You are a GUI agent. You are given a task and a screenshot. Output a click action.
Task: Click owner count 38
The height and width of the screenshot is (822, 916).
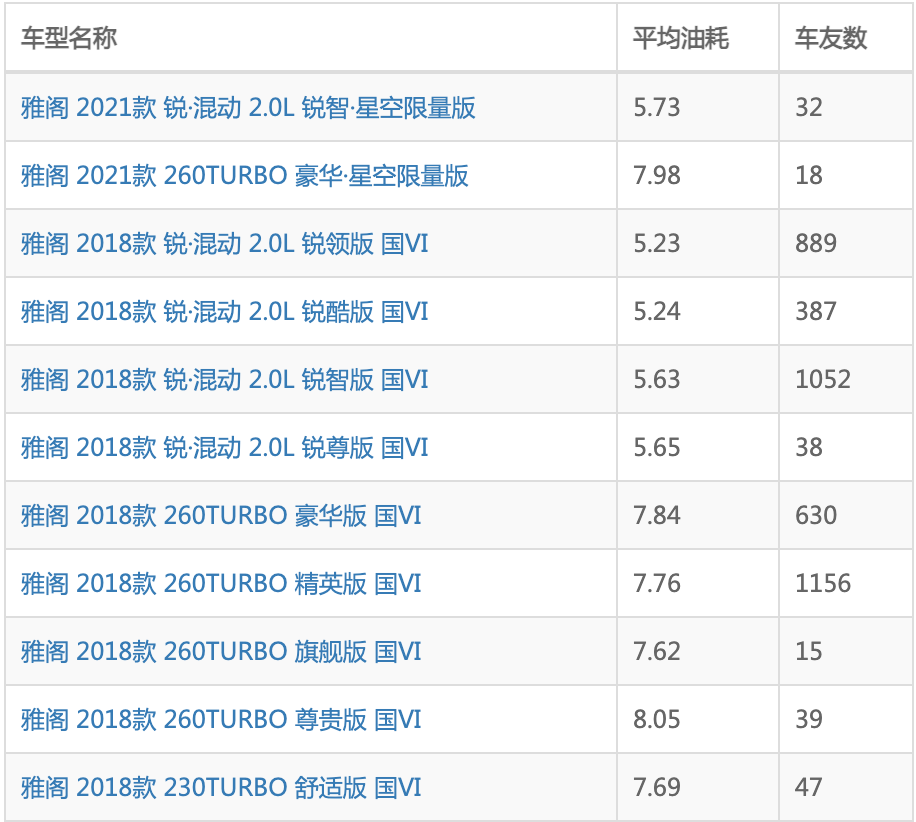point(809,448)
